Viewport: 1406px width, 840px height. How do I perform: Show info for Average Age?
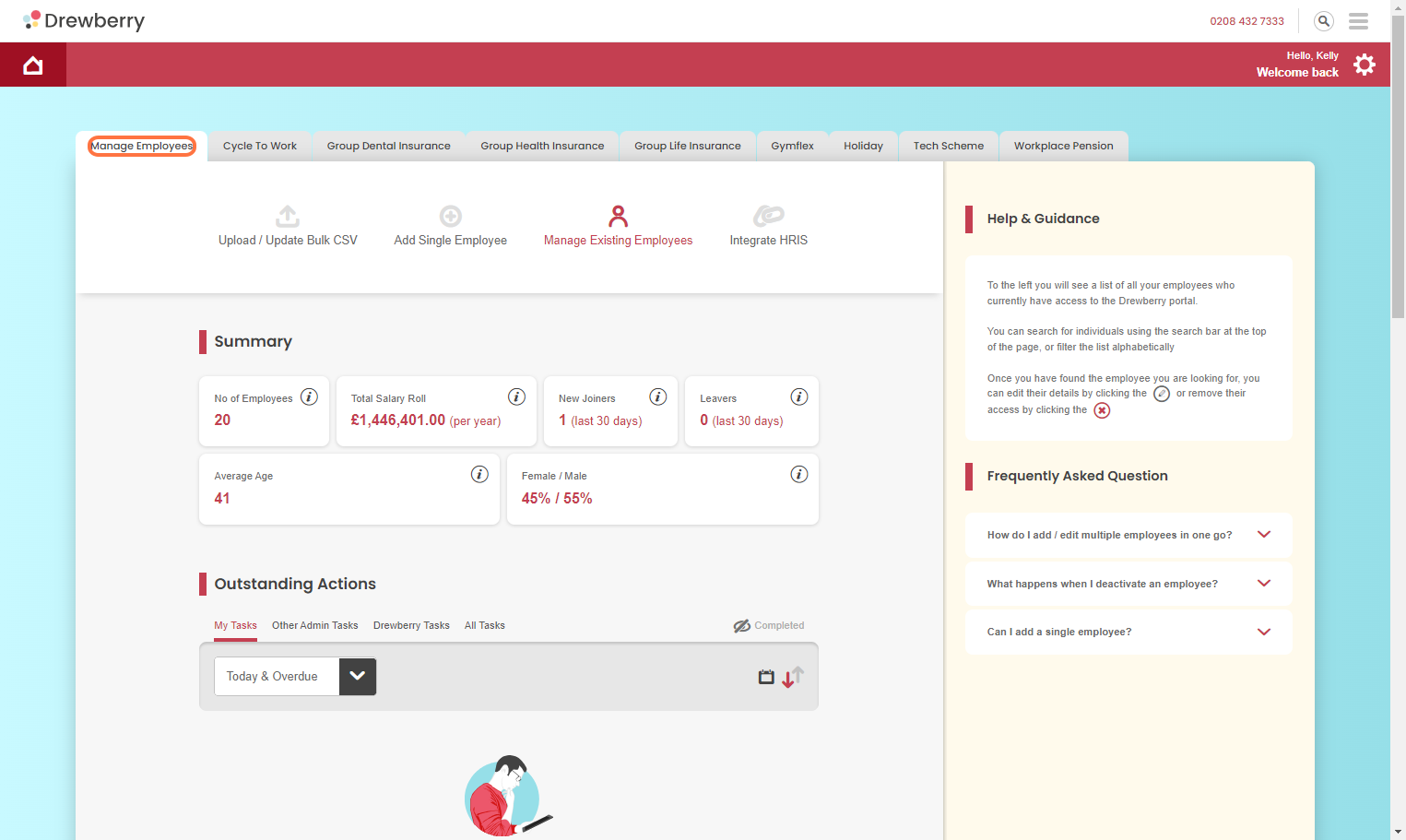pos(479,474)
